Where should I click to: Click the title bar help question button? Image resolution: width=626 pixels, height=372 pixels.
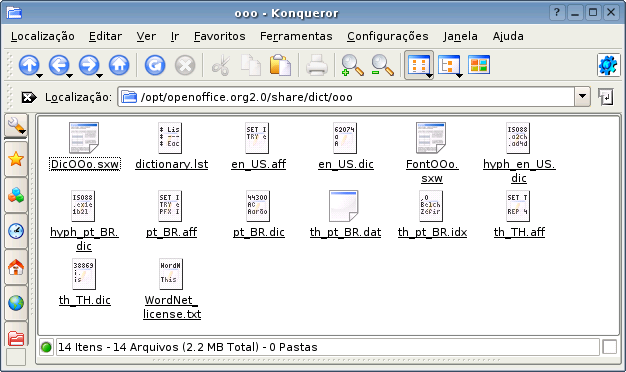pos(557,13)
